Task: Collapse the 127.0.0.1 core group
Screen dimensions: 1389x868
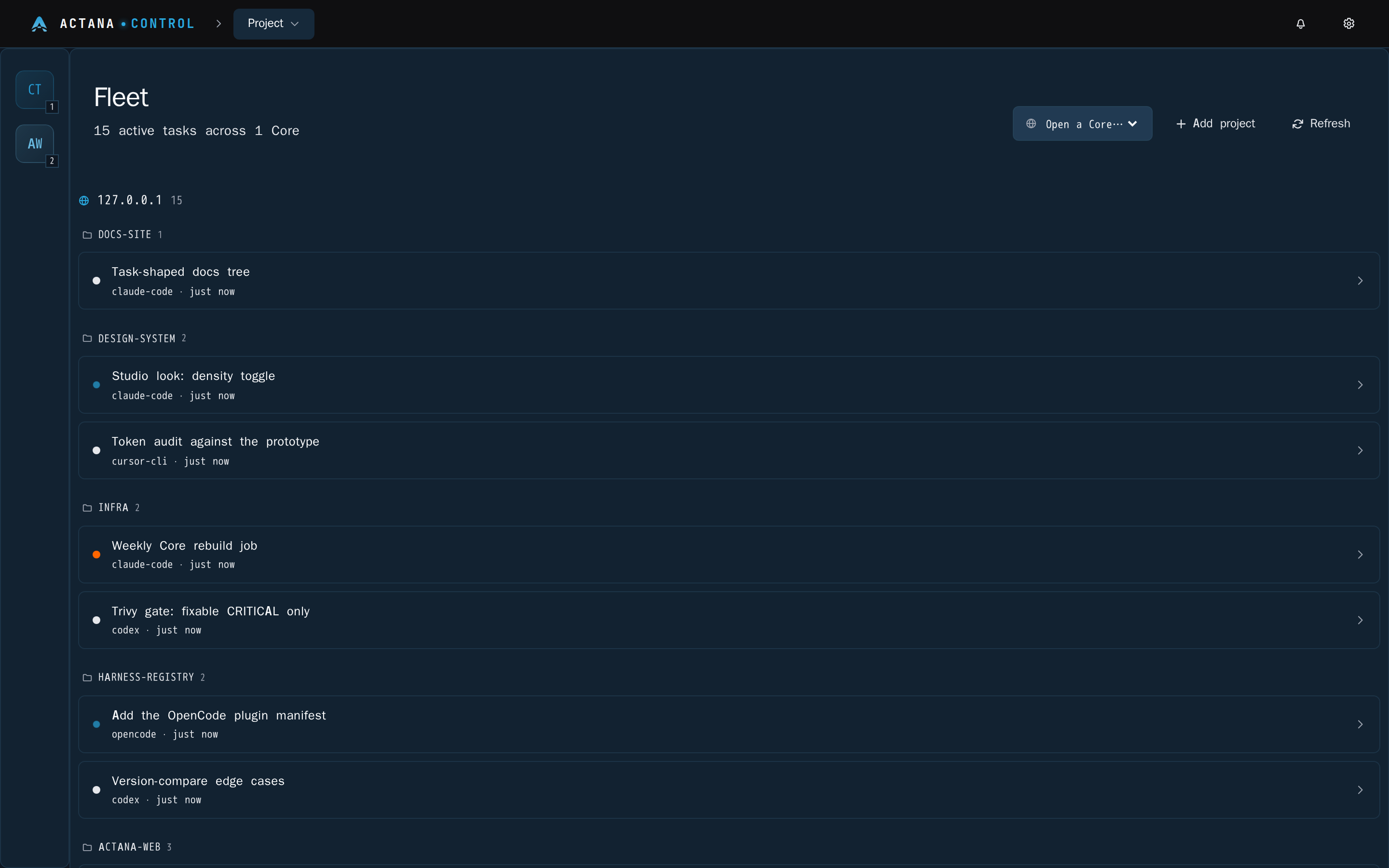Action: [x=131, y=200]
